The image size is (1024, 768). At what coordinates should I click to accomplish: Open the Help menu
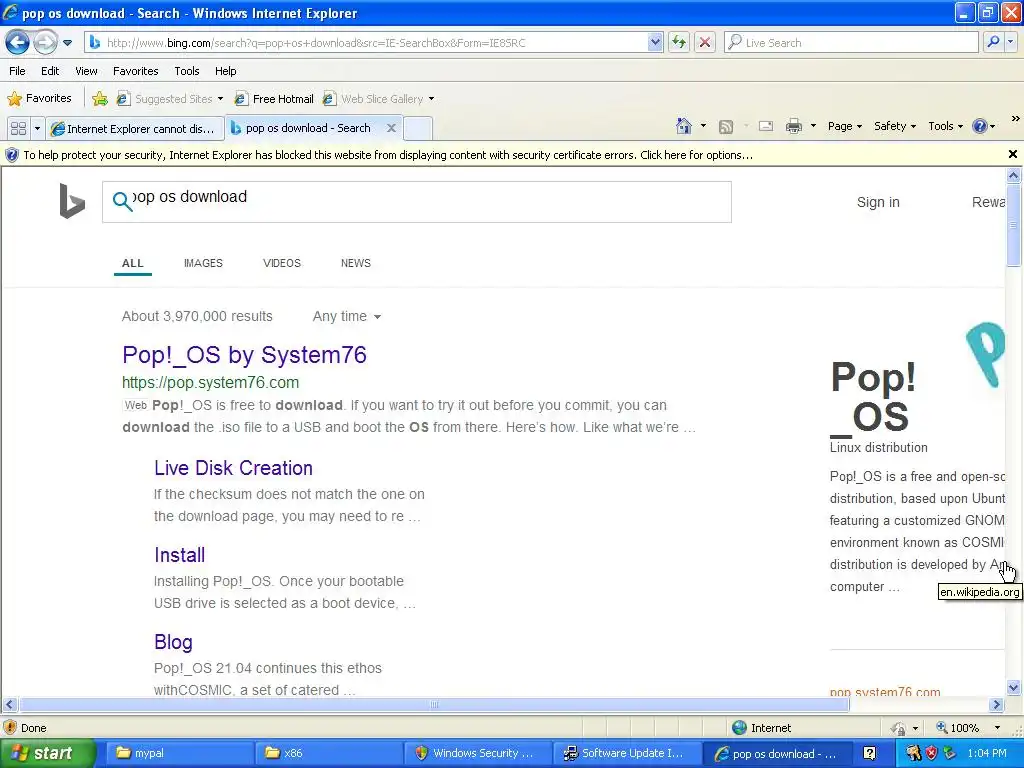click(x=225, y=71)
